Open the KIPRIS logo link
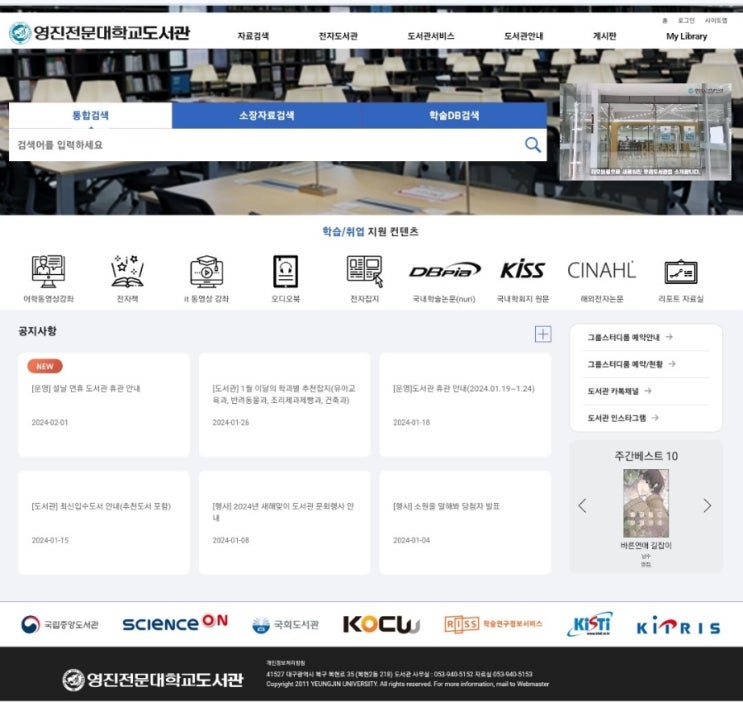Image resolution: width=743 pixels, height=711 pixels. click(678, 626)
